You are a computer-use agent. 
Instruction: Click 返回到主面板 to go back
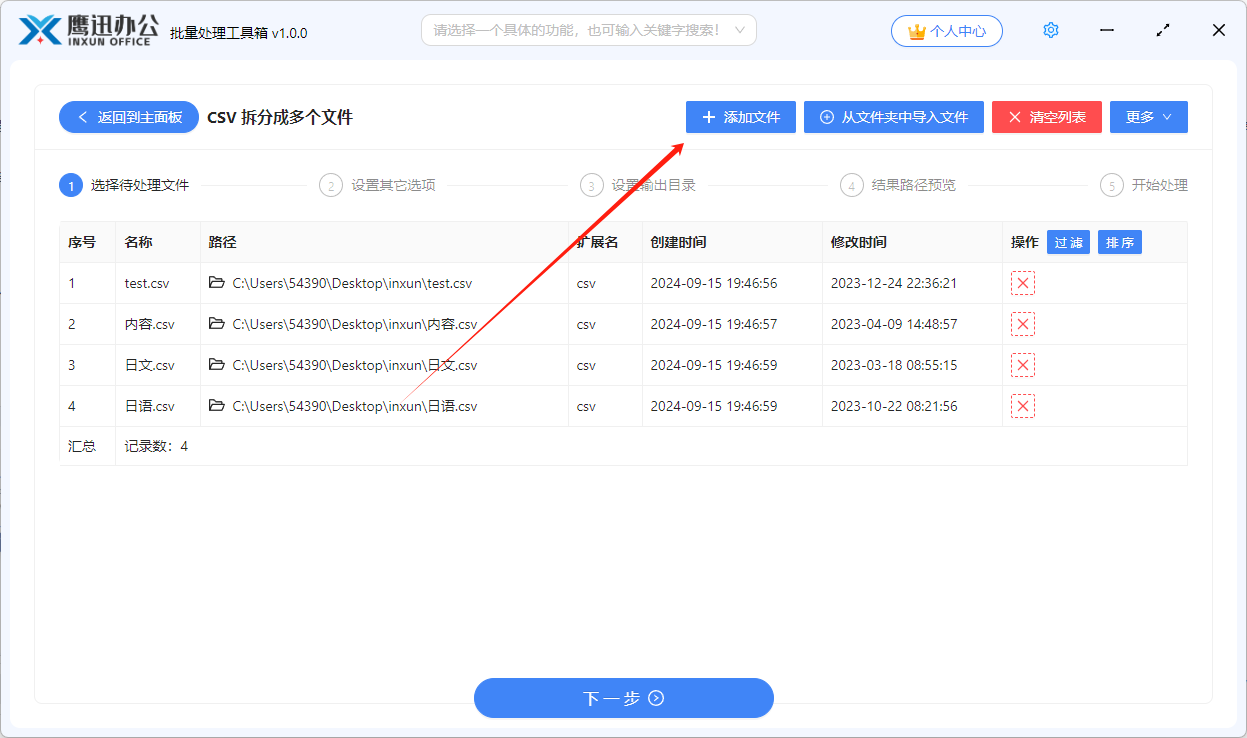[128, 116]
